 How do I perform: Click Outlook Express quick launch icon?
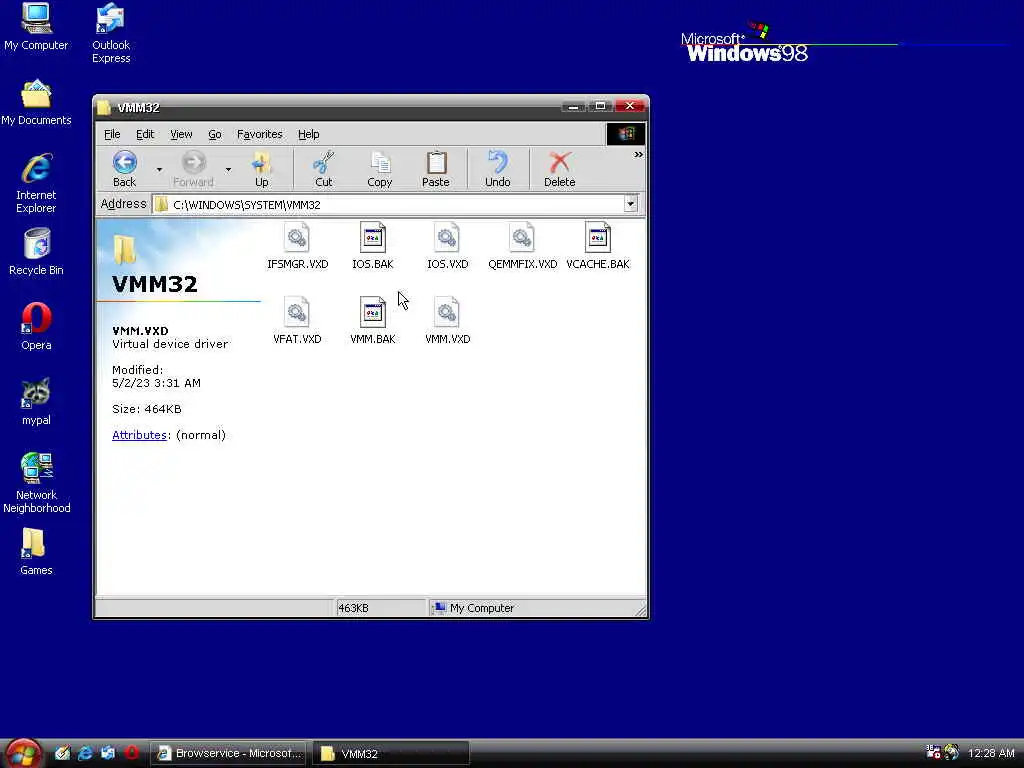(x=108, y=753)
